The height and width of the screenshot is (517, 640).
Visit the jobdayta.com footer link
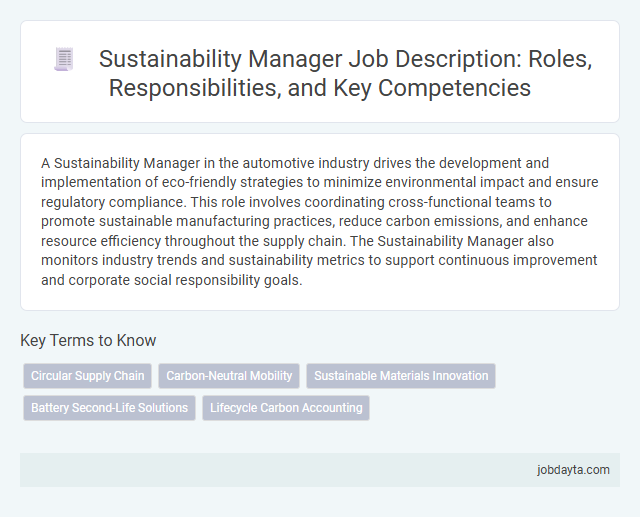(x=573, y=470)
